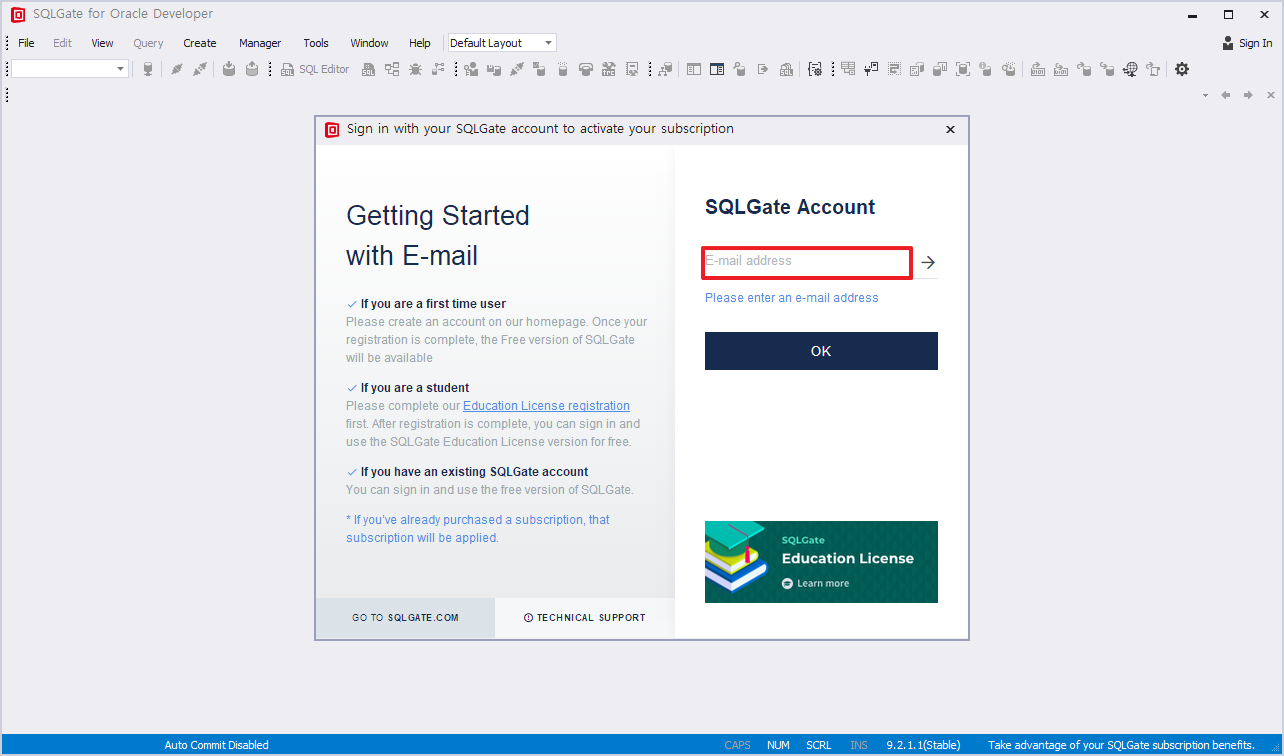The width and height of the screenshot is (1284, 756).
Task: Click the submit arrow beside the e-mail field
Action: [928, 262]
